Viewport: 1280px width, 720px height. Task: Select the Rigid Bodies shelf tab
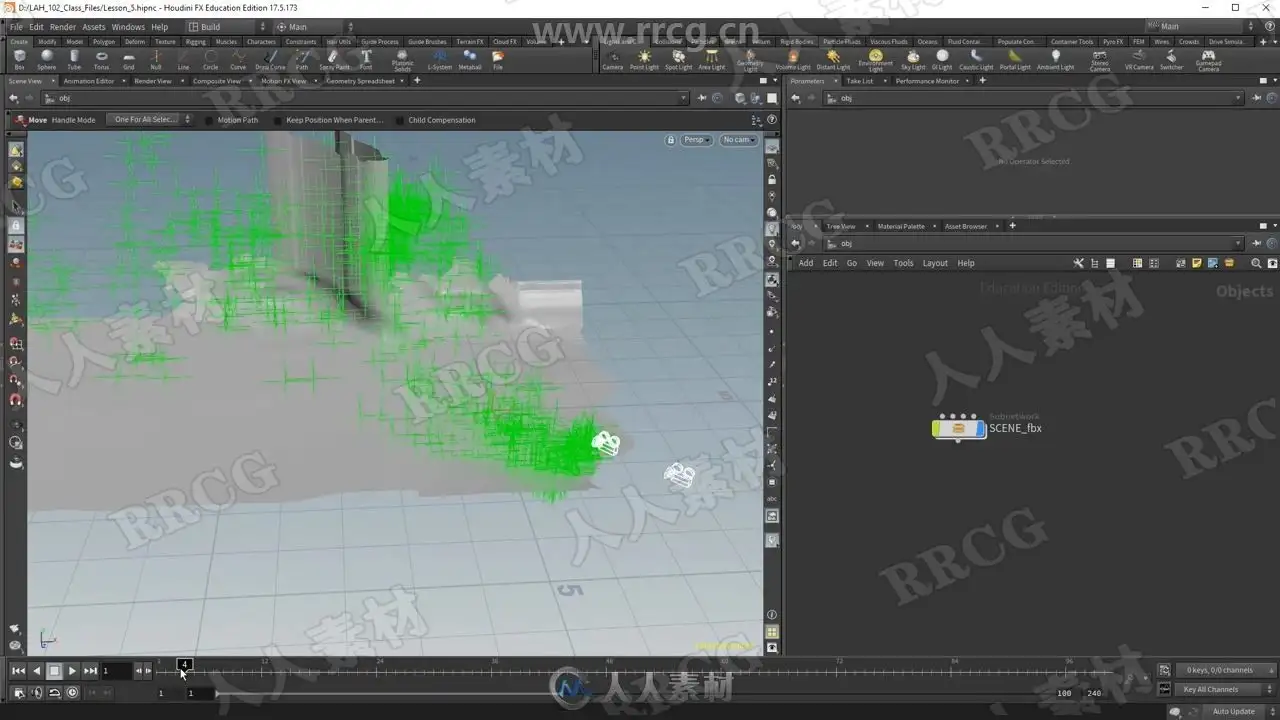[796, 42]
